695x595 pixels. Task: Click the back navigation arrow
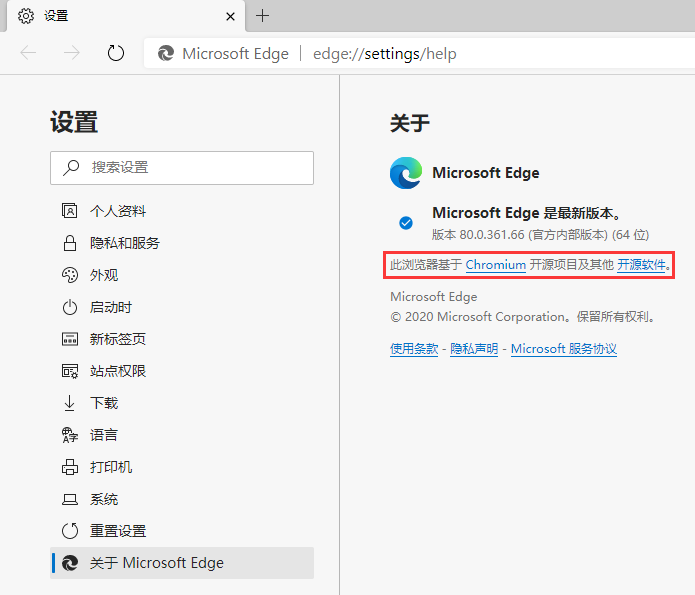28,53
